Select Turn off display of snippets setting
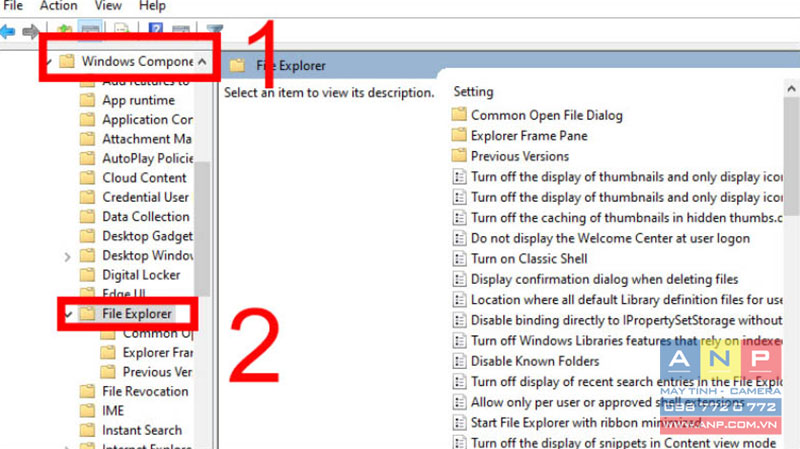 tap(623, 442)
